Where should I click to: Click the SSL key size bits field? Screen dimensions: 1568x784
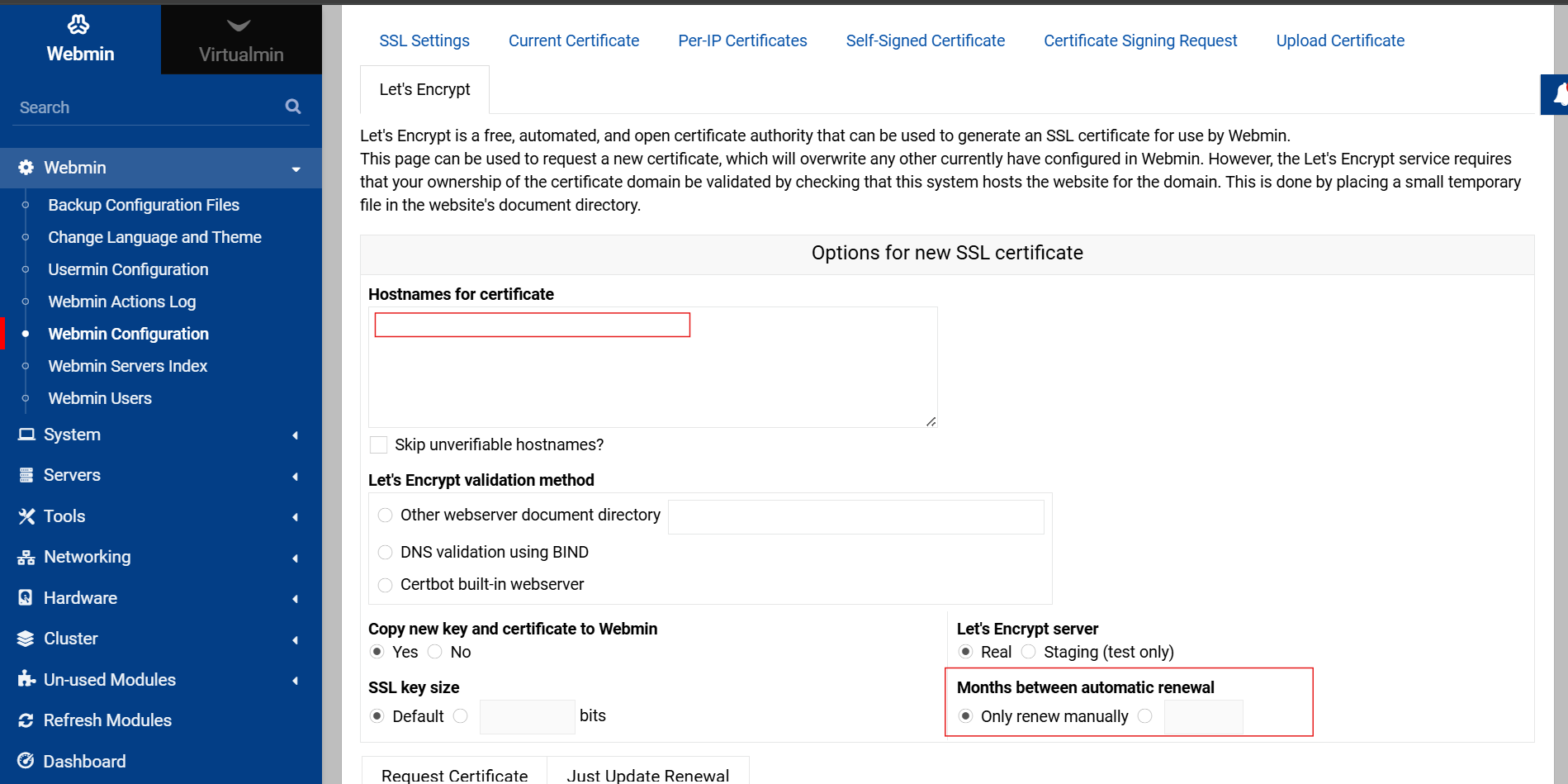[x=527, y=716]
